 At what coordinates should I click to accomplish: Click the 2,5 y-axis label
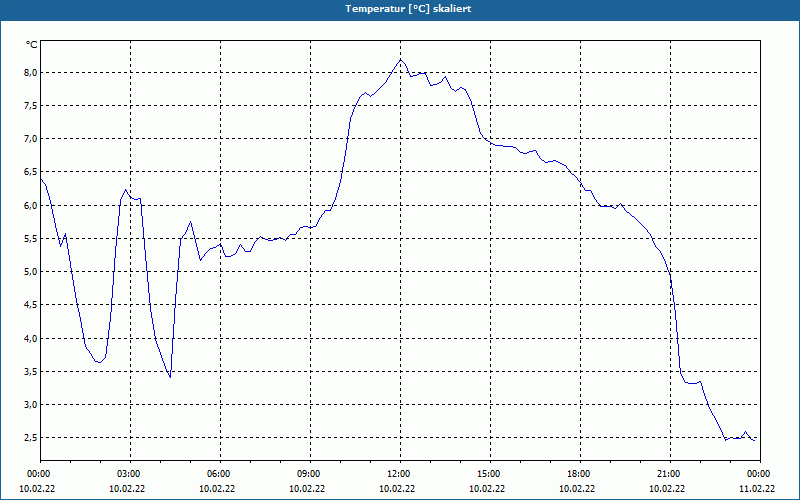(32, 438)
